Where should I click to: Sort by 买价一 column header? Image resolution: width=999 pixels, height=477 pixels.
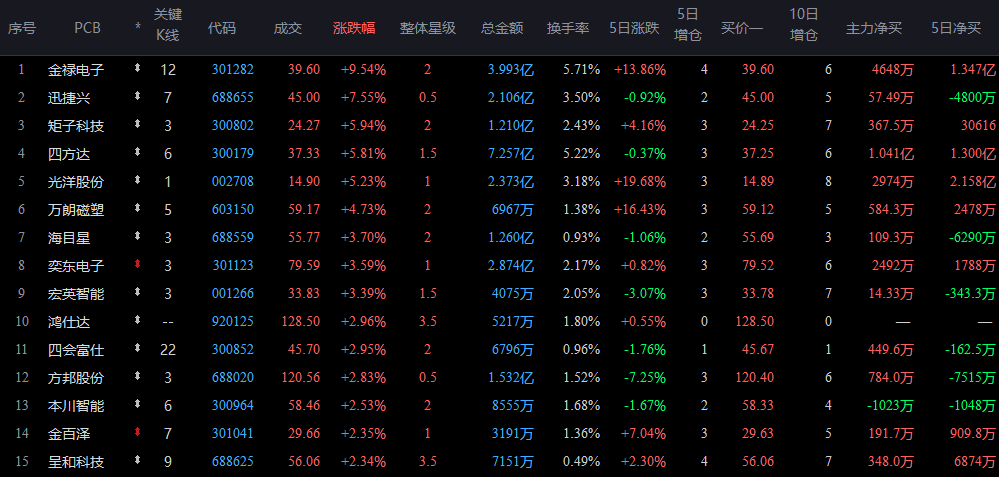[x=742, y=28]
